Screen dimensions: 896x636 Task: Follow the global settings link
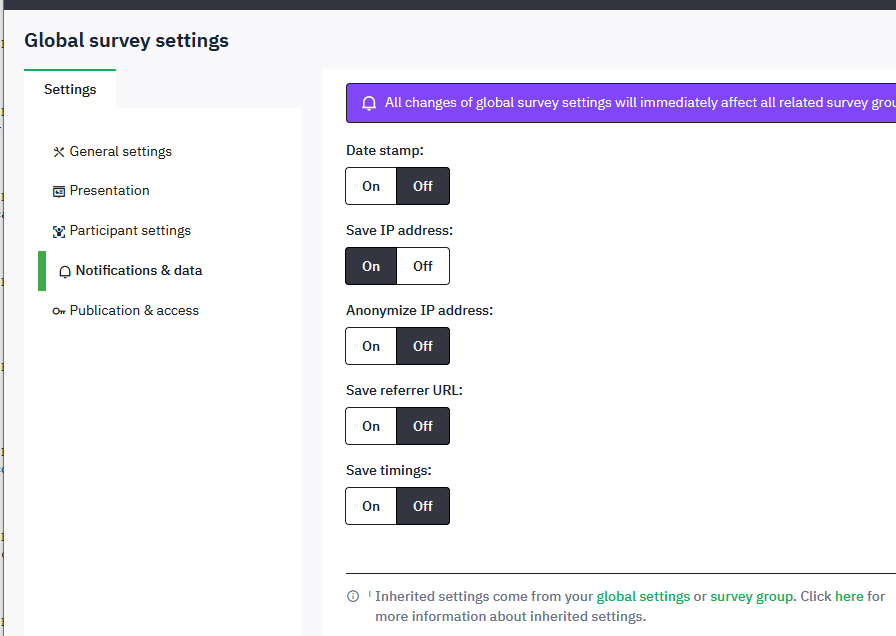643,596
